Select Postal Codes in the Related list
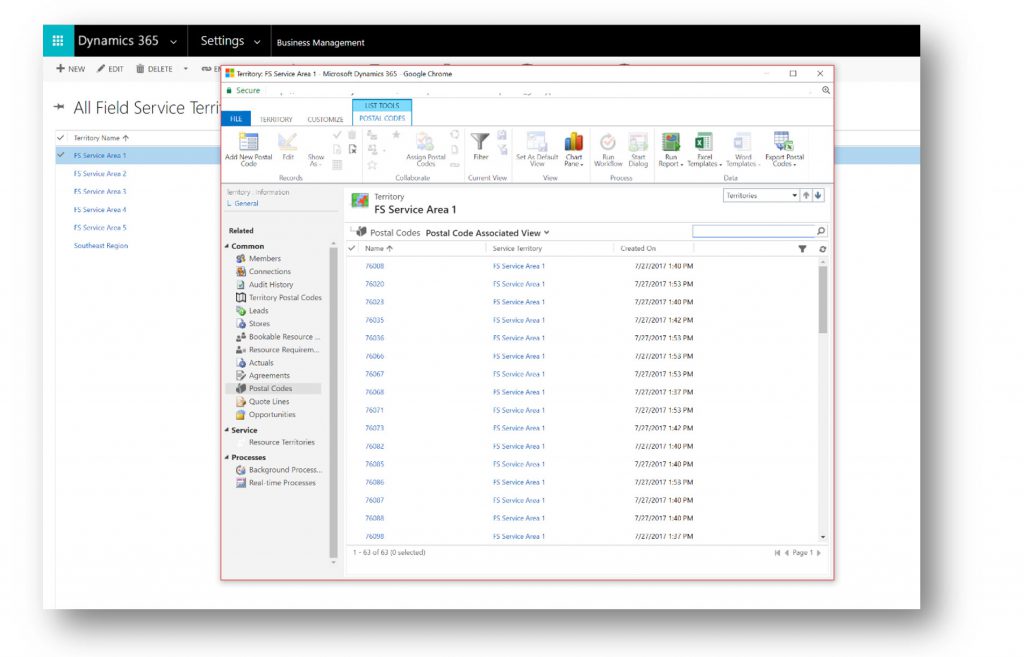This screenshot has height=657, width=1024. (270, 389)
